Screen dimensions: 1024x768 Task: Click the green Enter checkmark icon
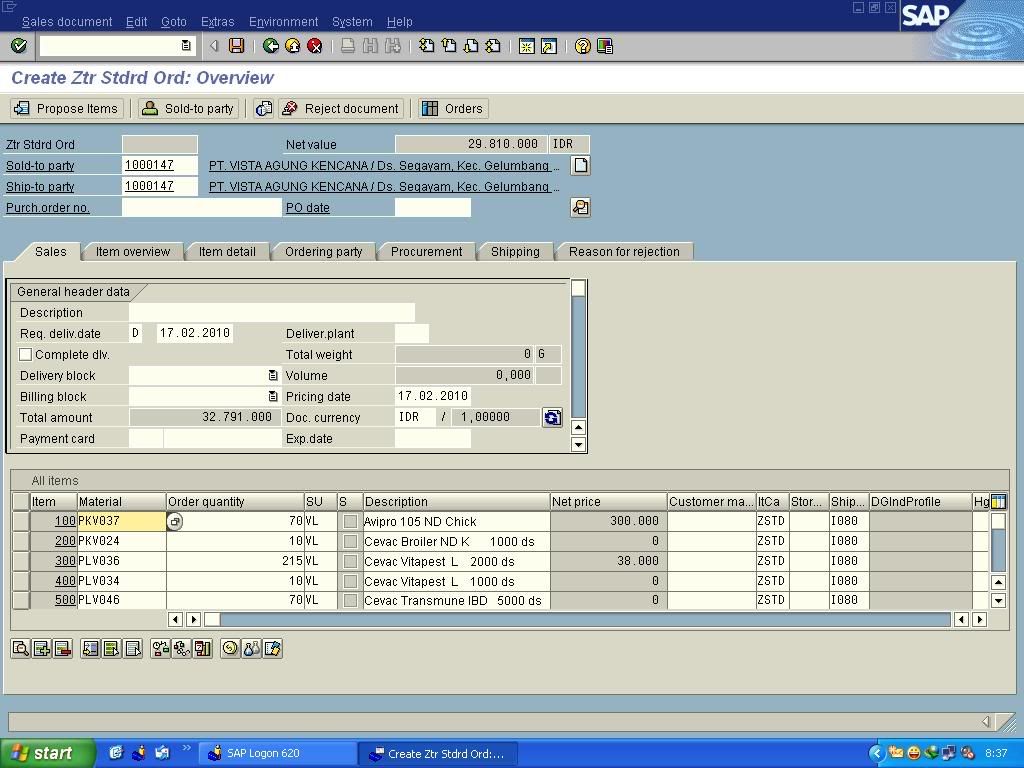(x=18, y=46)
